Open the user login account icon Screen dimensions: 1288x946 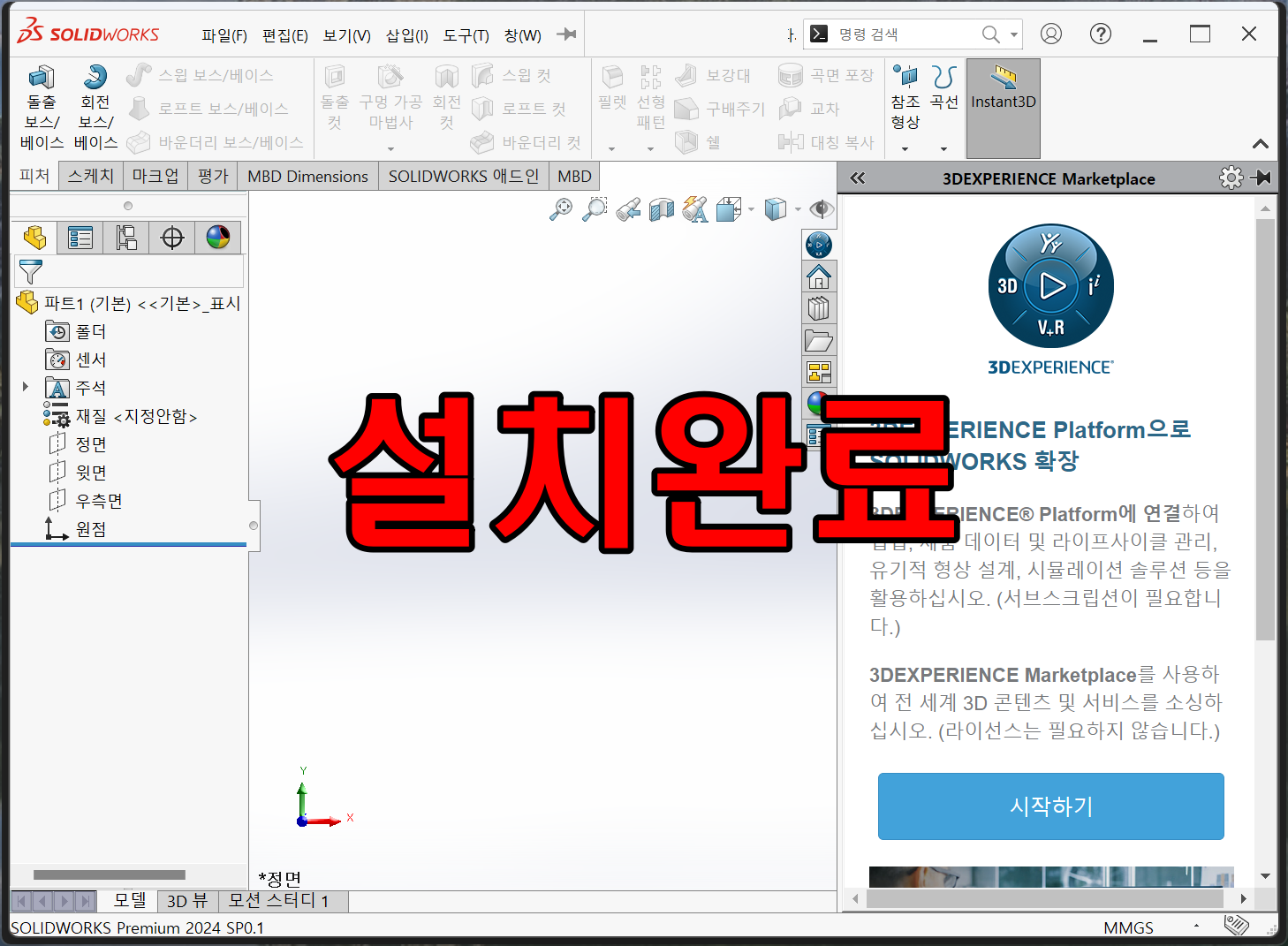(x=1051, y=34)
